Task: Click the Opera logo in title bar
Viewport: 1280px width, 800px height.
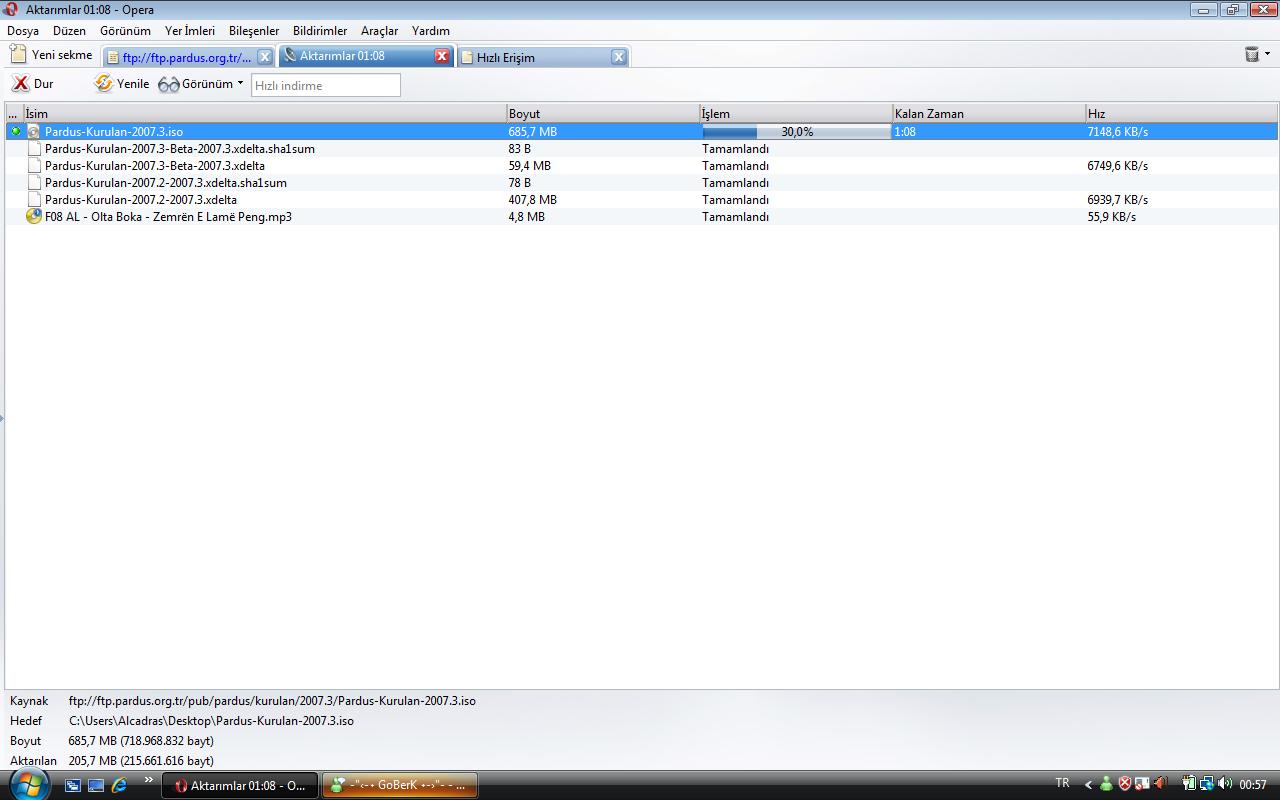Action: (x=10, y=9)
